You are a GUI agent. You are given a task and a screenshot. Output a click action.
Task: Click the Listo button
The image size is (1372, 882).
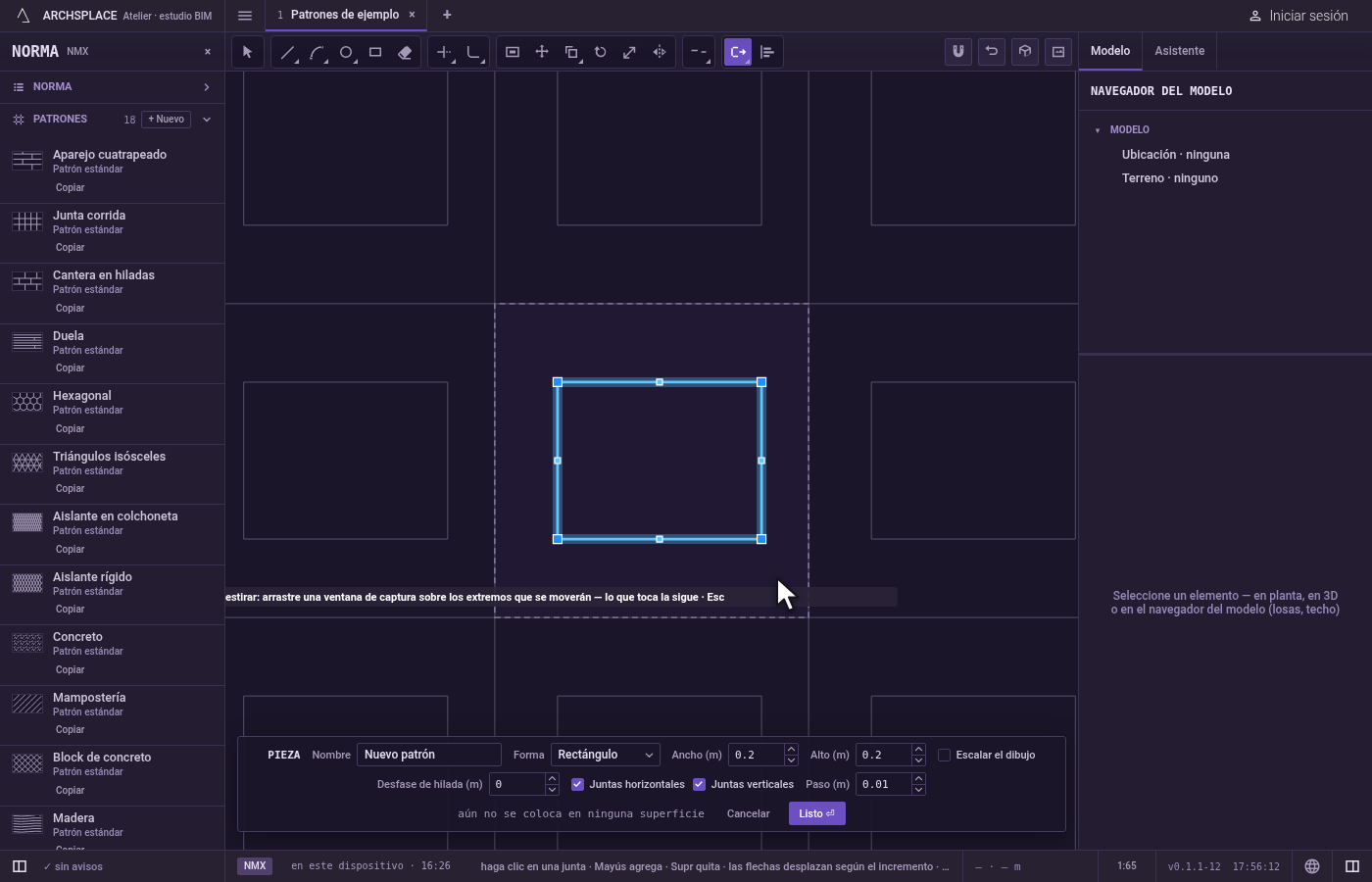click(817, 813)
